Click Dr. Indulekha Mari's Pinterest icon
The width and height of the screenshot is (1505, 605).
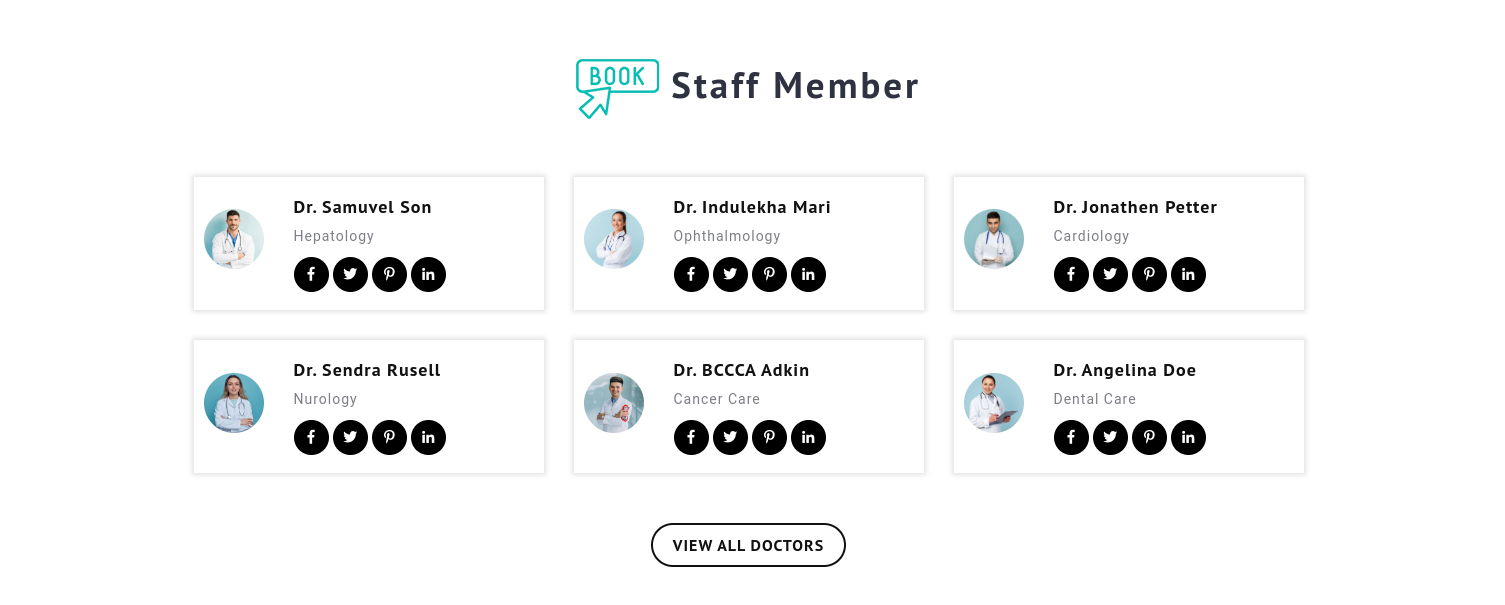(x=769, y=274)
